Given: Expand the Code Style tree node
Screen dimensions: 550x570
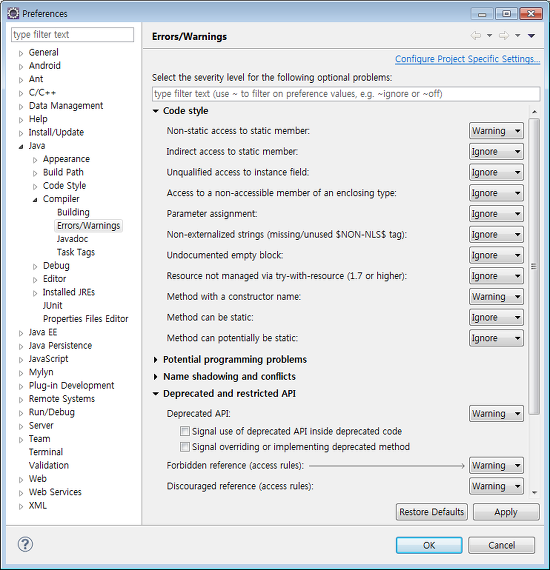Looking at the screenshot, I should click(35, 186).
